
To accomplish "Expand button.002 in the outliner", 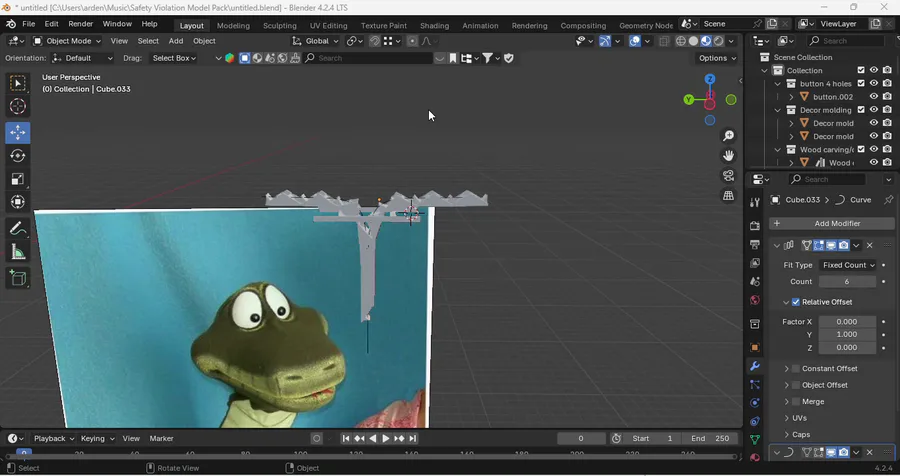I will point(791,96).
